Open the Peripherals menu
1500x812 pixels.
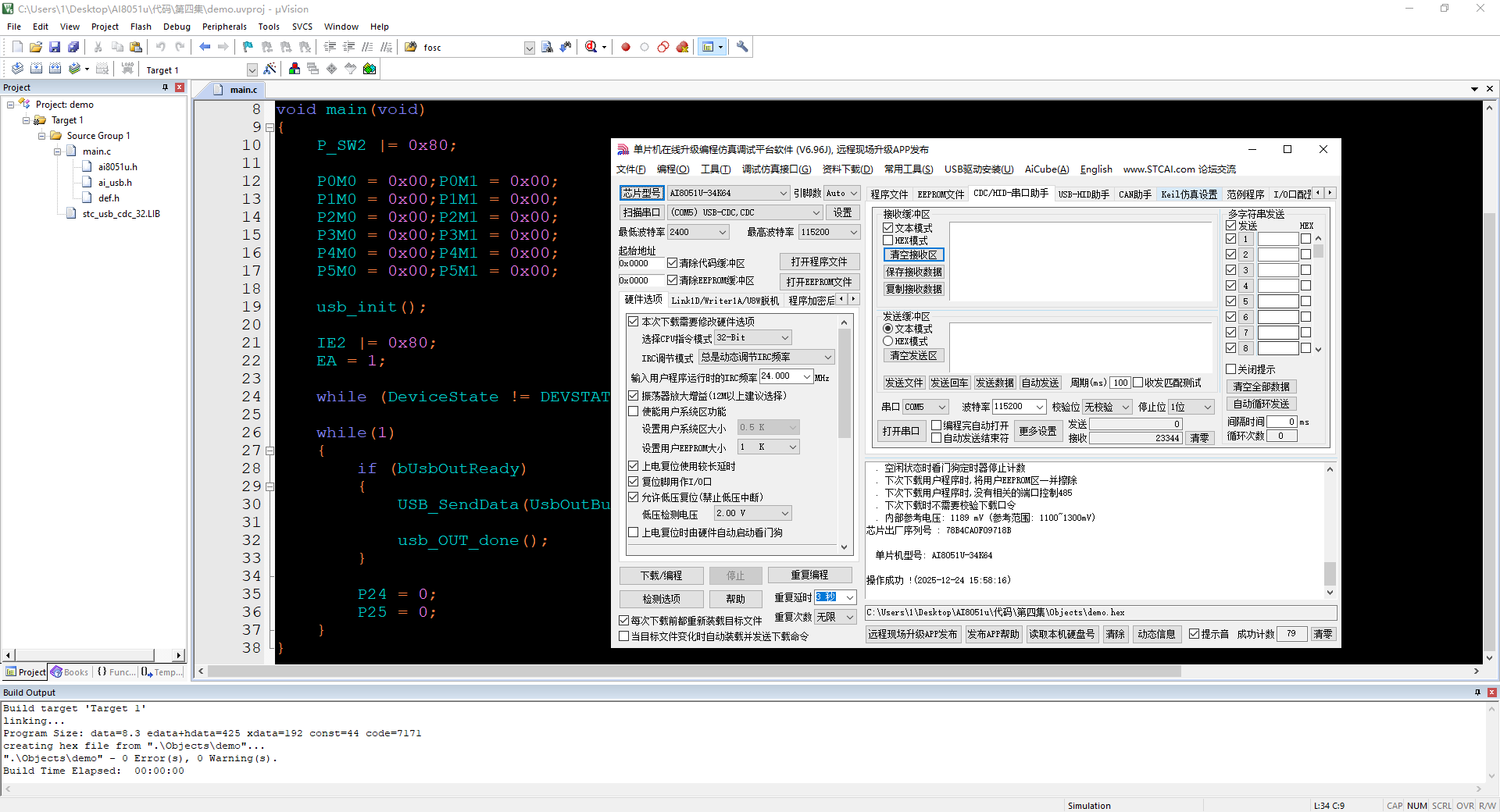point(224,27)
